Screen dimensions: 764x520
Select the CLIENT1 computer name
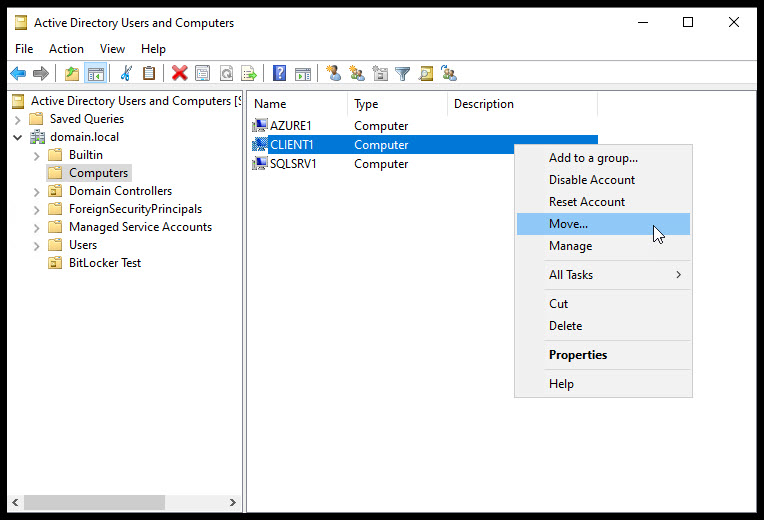pyautogui.click(x=291, y=145)
